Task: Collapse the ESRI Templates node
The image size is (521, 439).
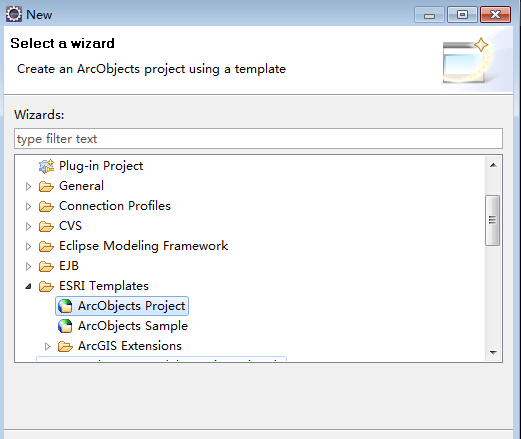Action: click(x=29, y=286)
